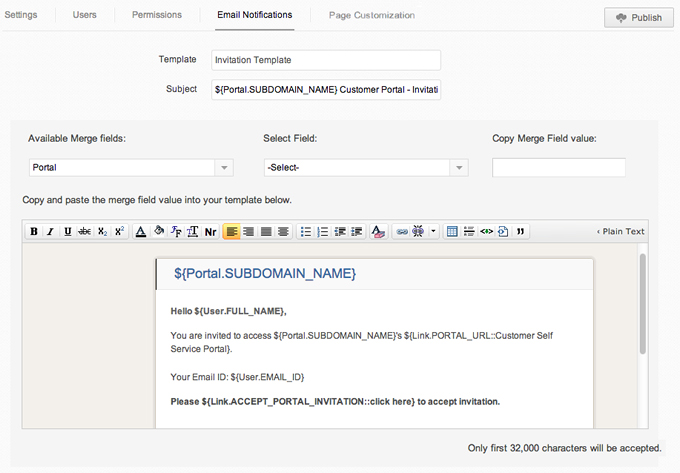Screen dimensions: 680x473
Task: Toggle bold formatting in editor toolbar
Action: (x=34, y=231)
